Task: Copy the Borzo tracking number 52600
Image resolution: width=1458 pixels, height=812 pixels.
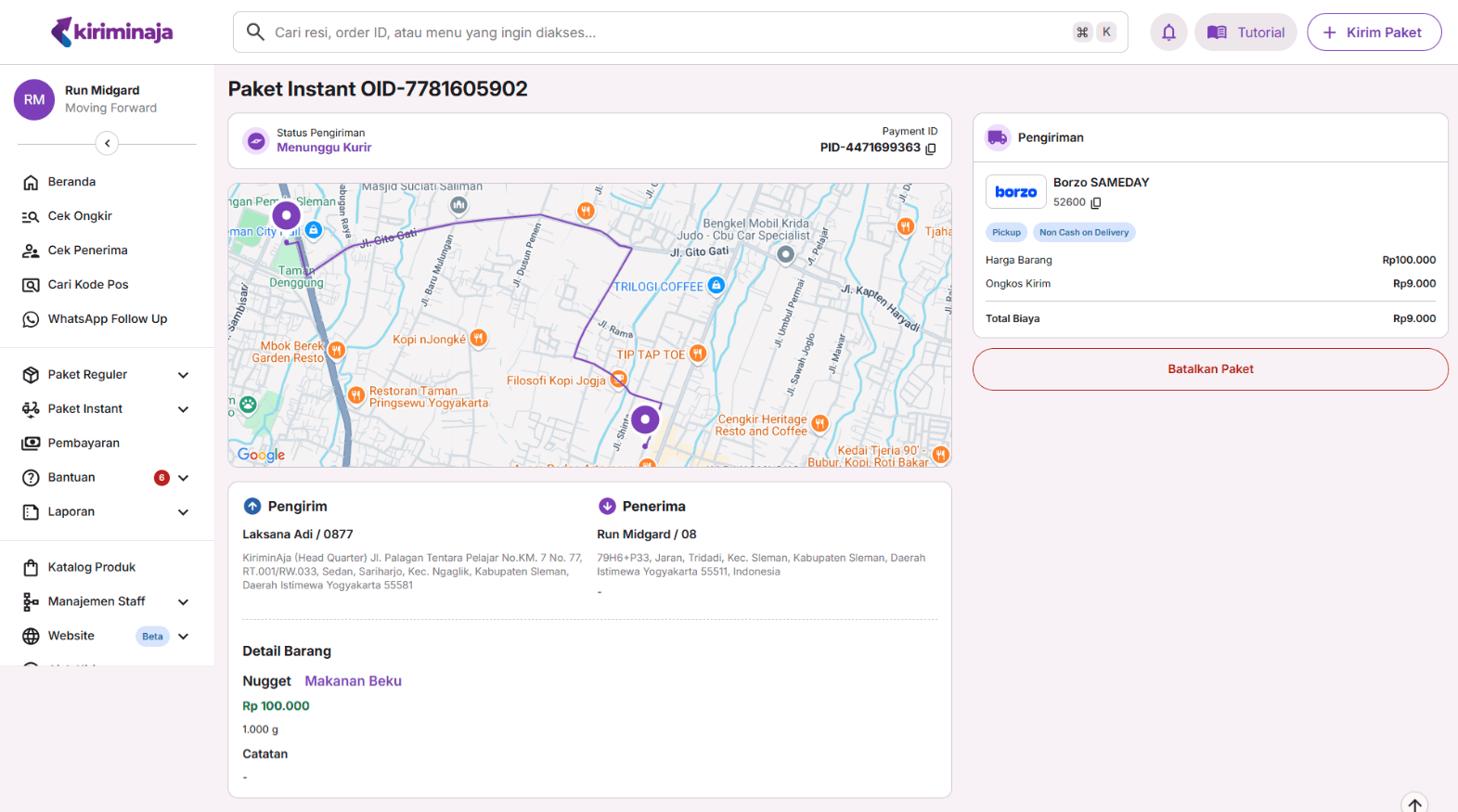Action: 1096,202
